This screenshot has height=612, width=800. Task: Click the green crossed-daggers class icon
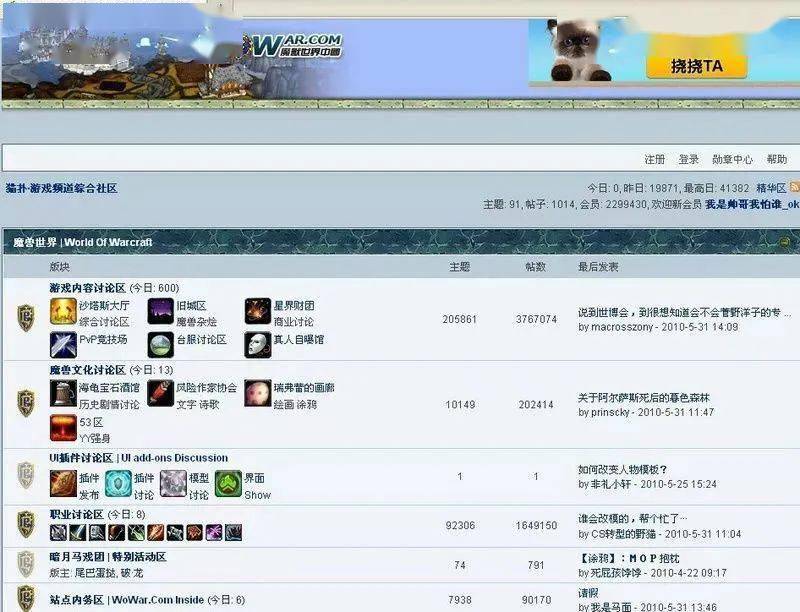[x=136, y=532]
